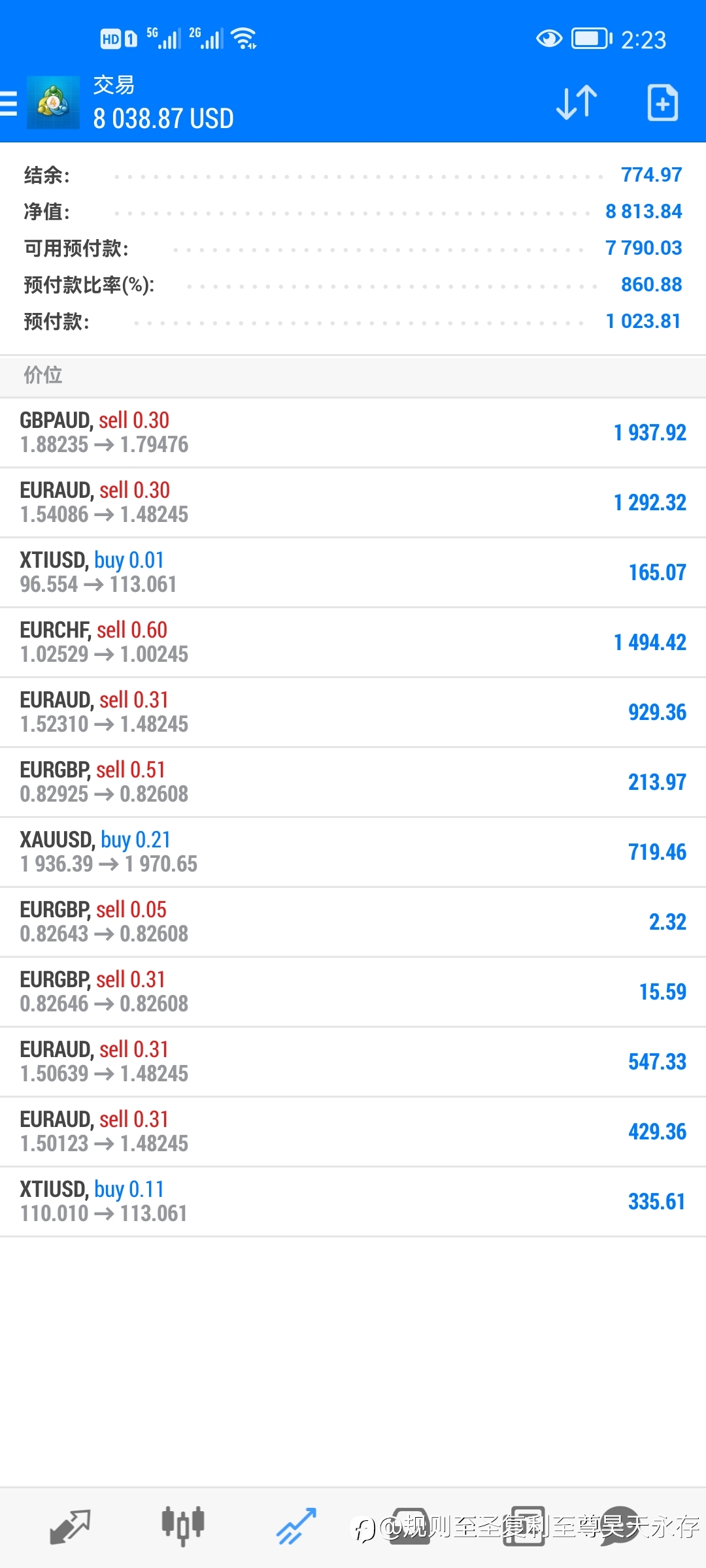Screen dimensions: 706x1568
Task: Select the GBPAUD sell 0.30 position
Action: [x=353, y=433]
